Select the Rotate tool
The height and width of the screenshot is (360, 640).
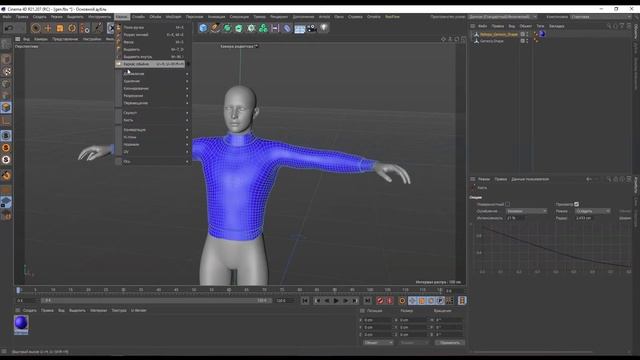(72, 28)
